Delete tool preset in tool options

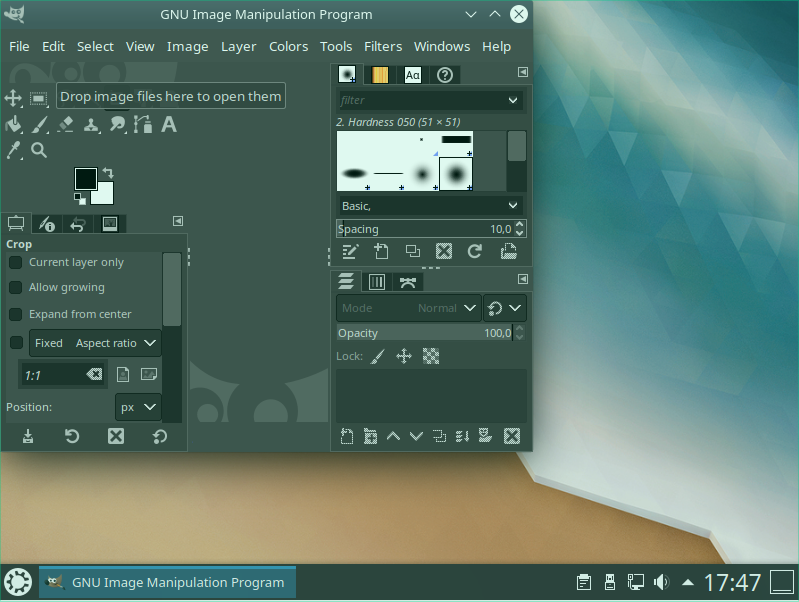click(x=116, y=436)
